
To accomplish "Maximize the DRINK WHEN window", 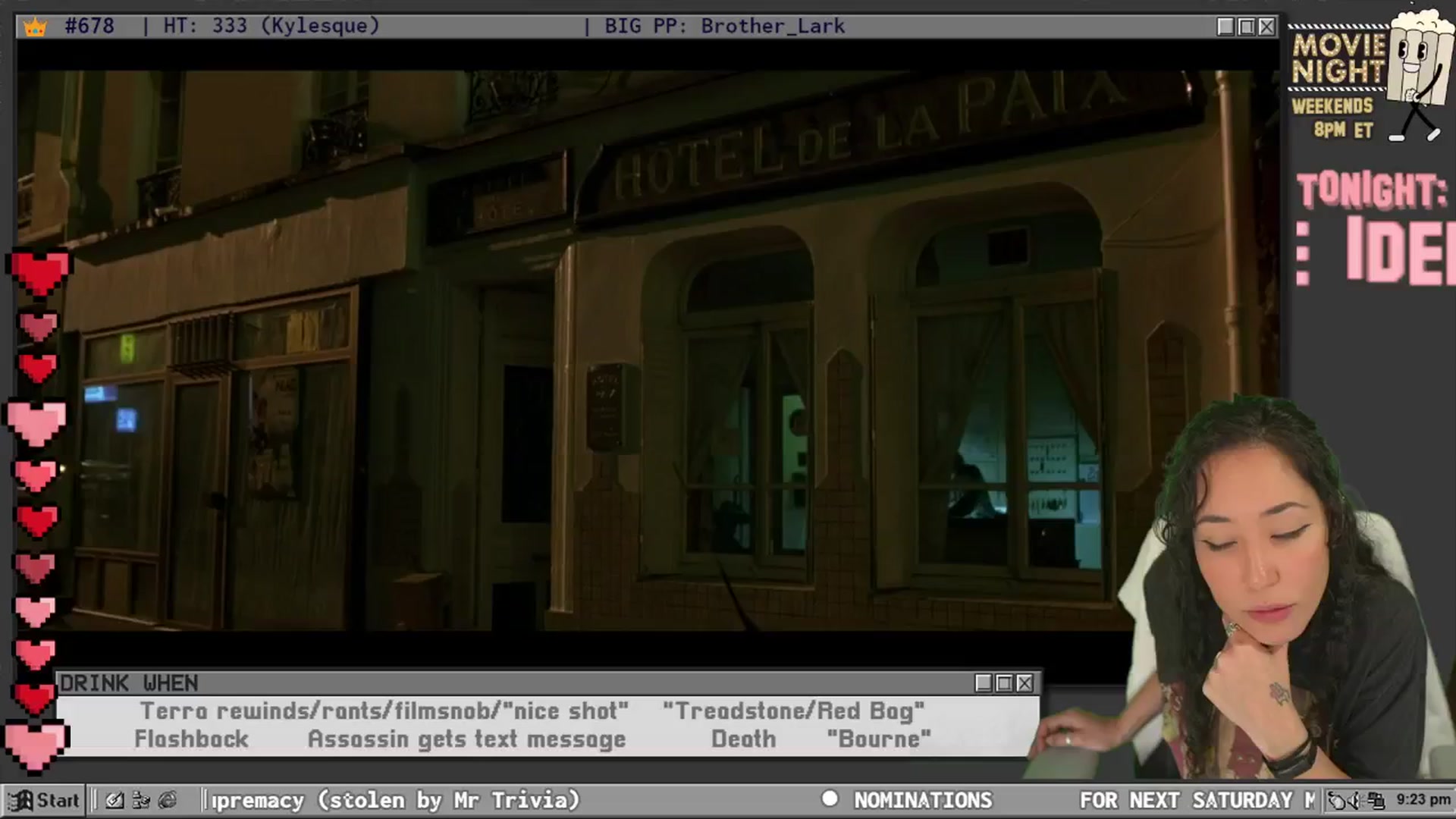I will click(x=1004, y=683).
